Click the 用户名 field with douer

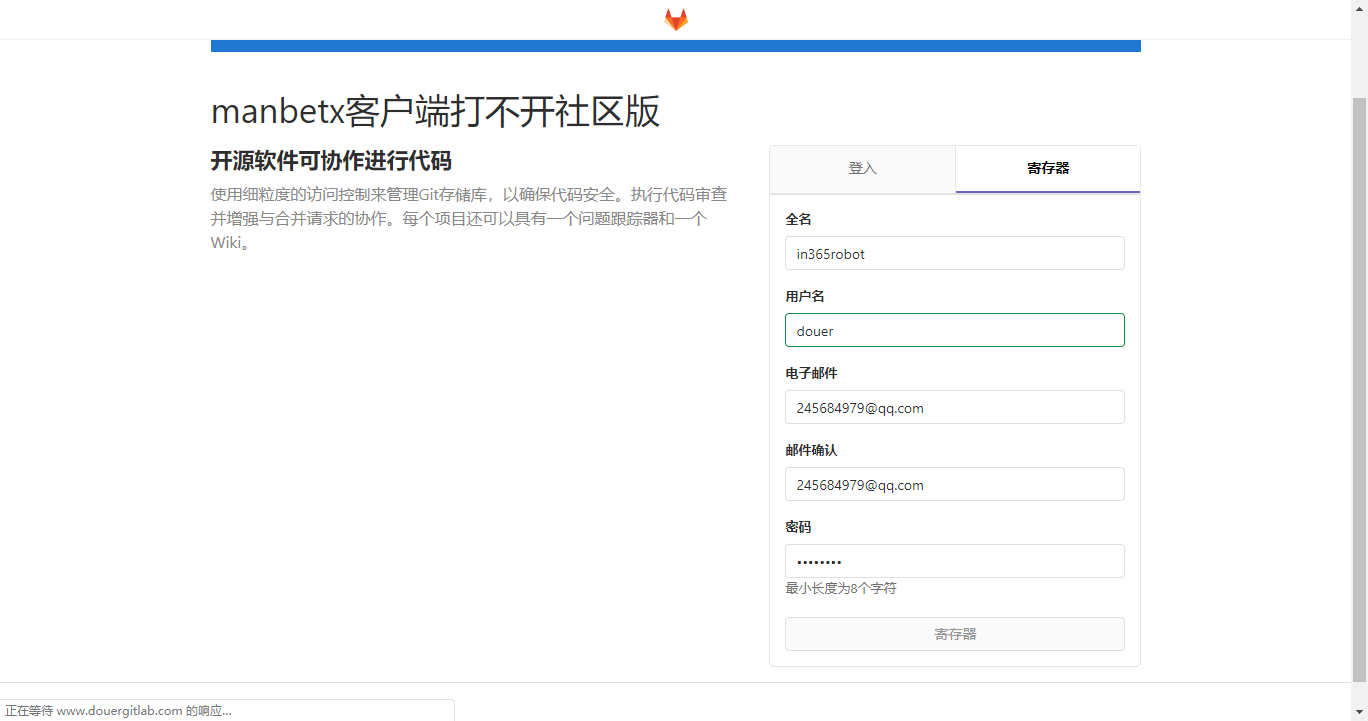pyautogui.click(x=955, y=330)
